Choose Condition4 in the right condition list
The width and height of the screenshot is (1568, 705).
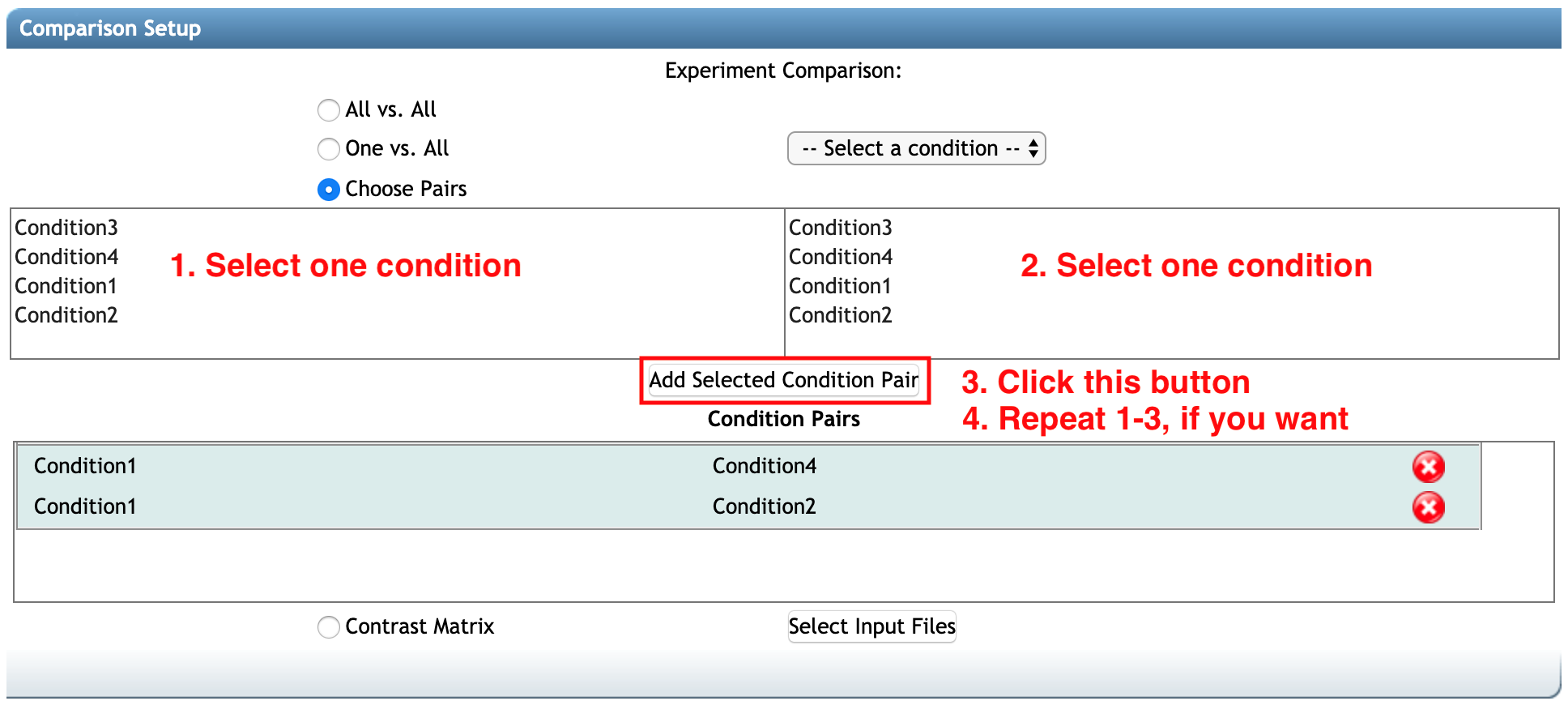click(x=840, y=257)
